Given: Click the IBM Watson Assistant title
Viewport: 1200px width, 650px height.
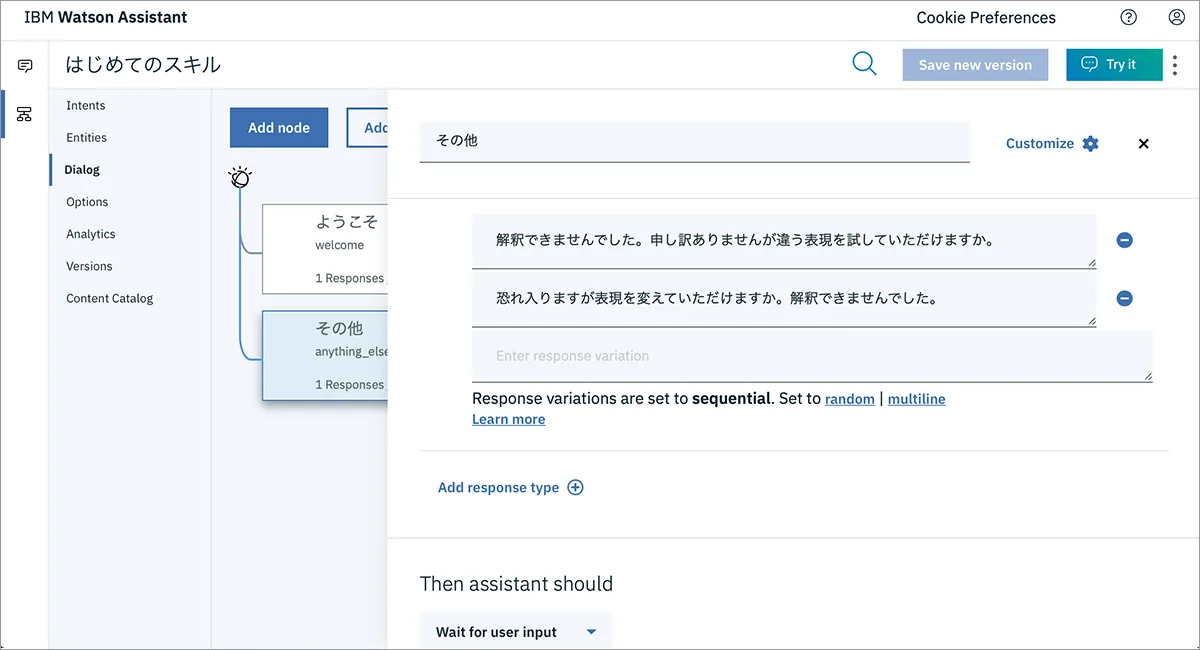Looking at the screenshot, I should click(106, 17).
